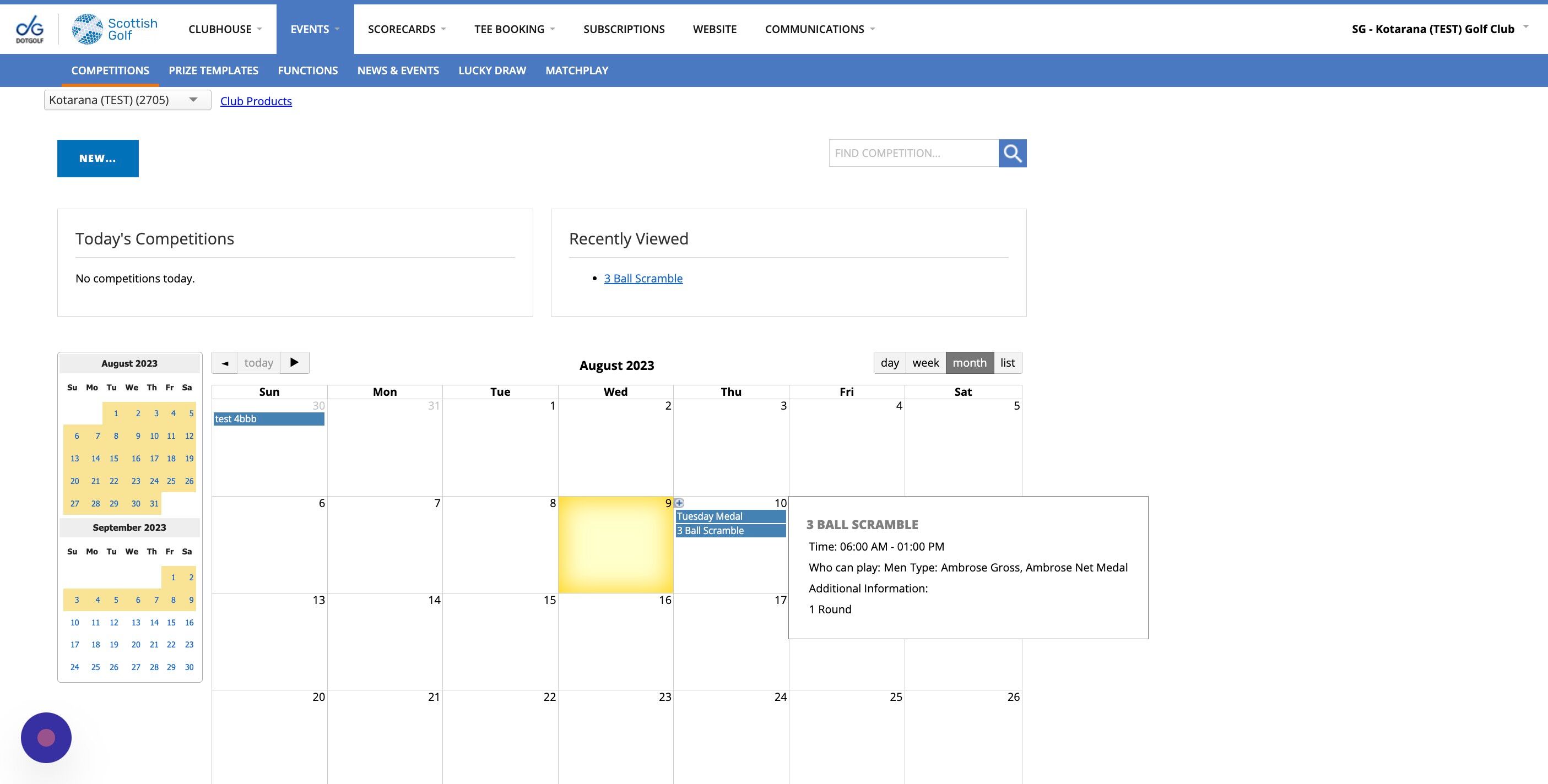Image resolution: width=1548 pixels, height=784 pixels.
Task: Open the Tuesday Medal calendar event
Action: (729, 516)
